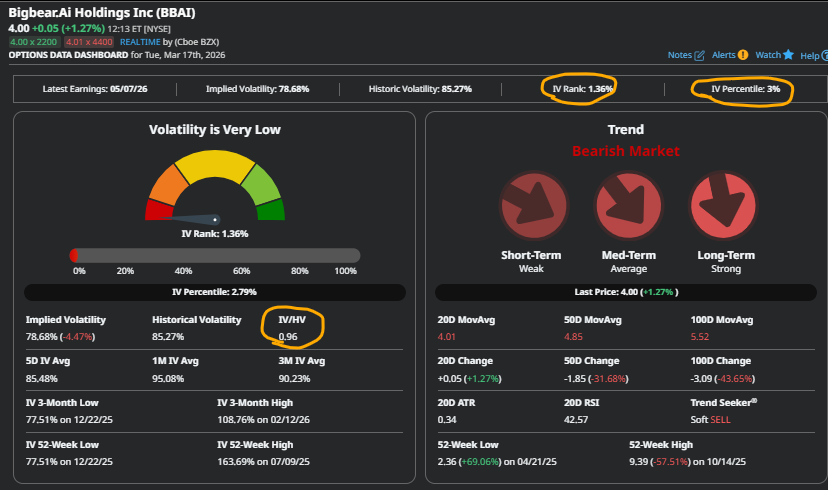828x490 pixels.
Task: Click the Med-Term trend arrow icon
Action: point(628,205)
